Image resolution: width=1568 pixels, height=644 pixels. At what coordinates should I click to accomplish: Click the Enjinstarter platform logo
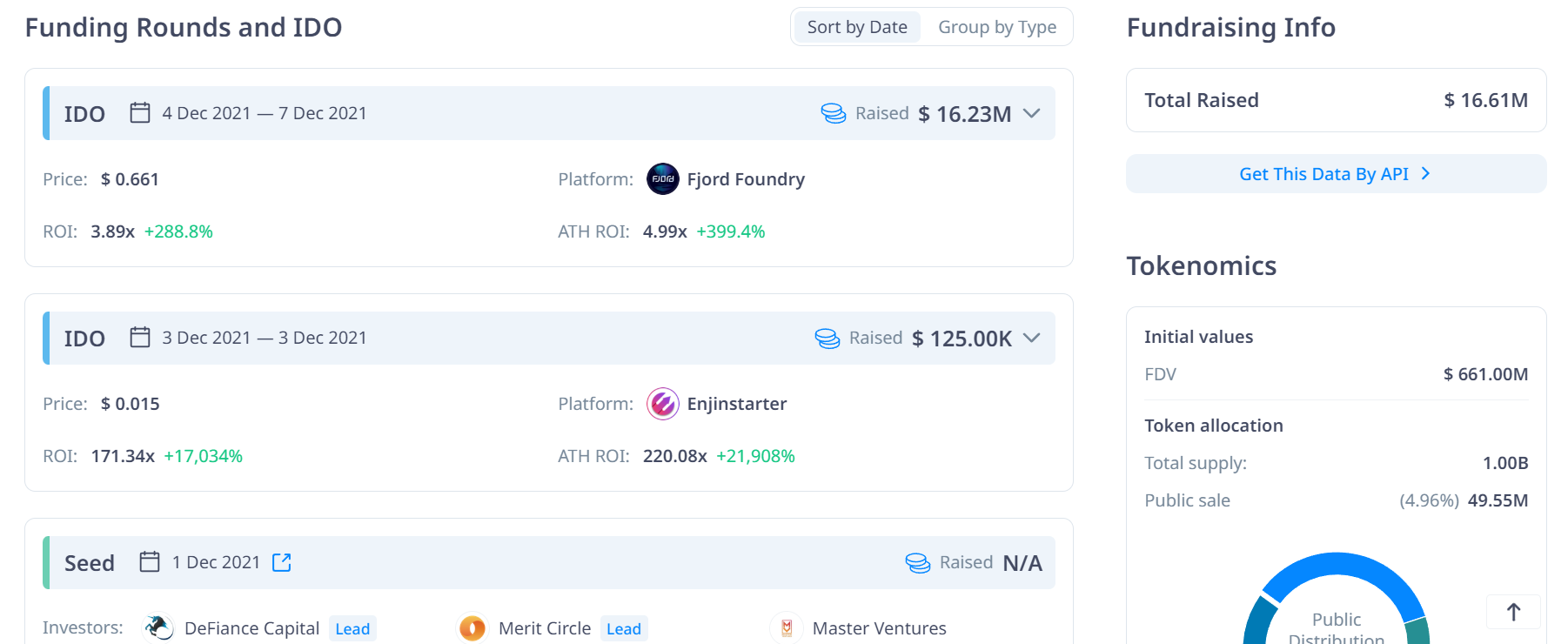coord(662,404)
